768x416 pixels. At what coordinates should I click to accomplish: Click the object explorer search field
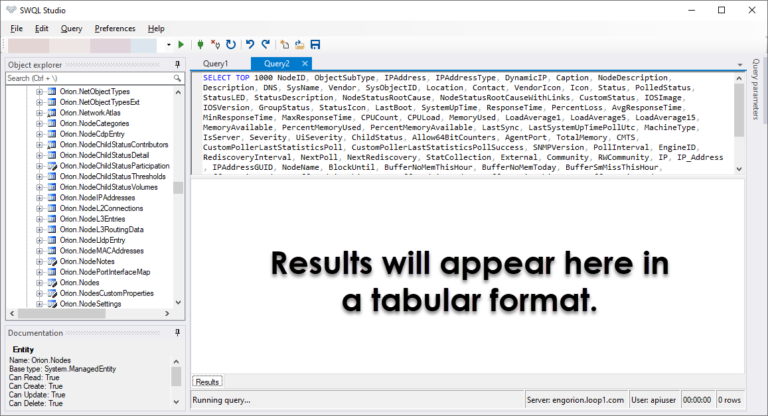point(90,78)
